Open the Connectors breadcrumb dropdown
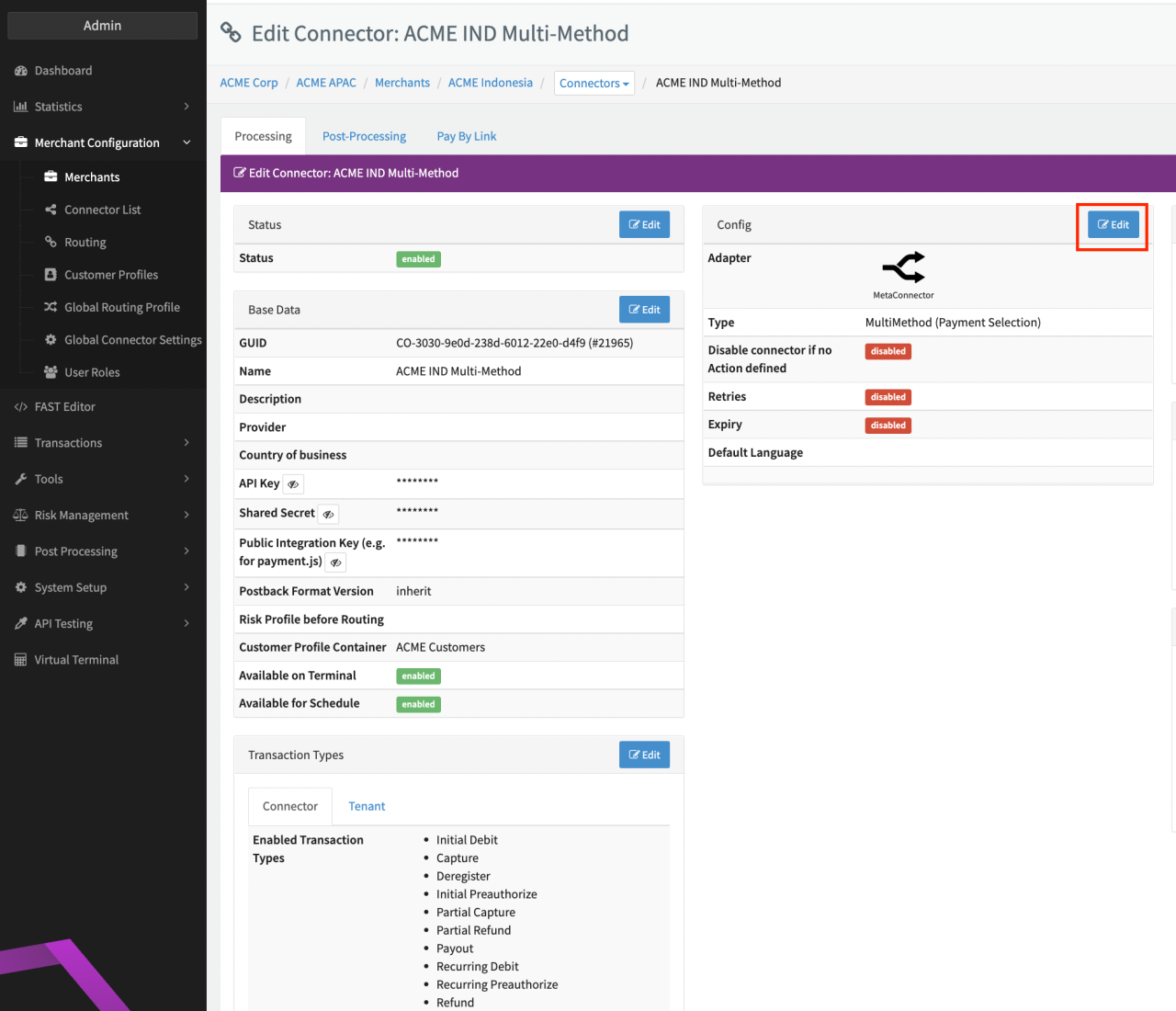 [x=594, y=84]
